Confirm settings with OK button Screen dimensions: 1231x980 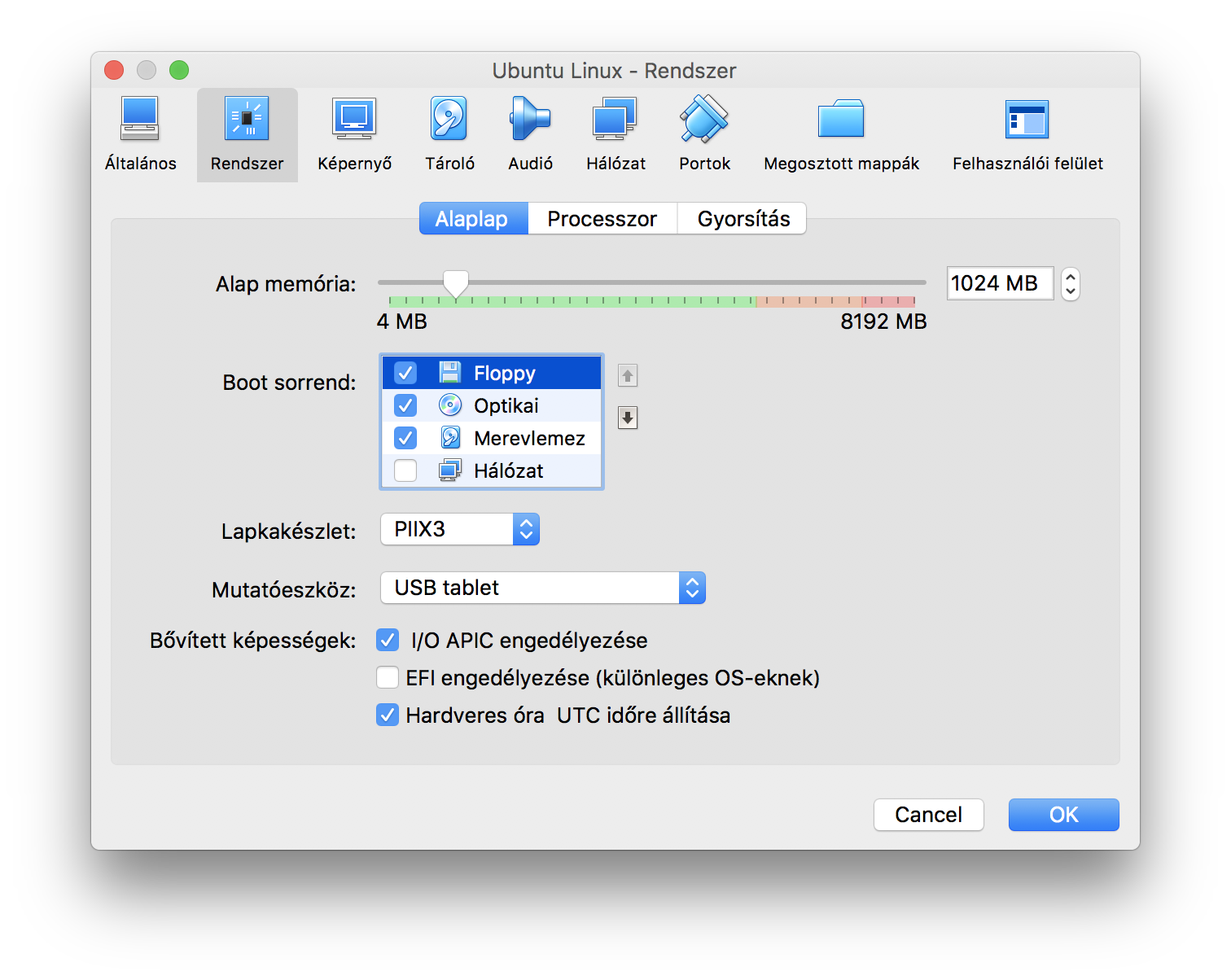pyautogui.click(x=1063, y=815)
